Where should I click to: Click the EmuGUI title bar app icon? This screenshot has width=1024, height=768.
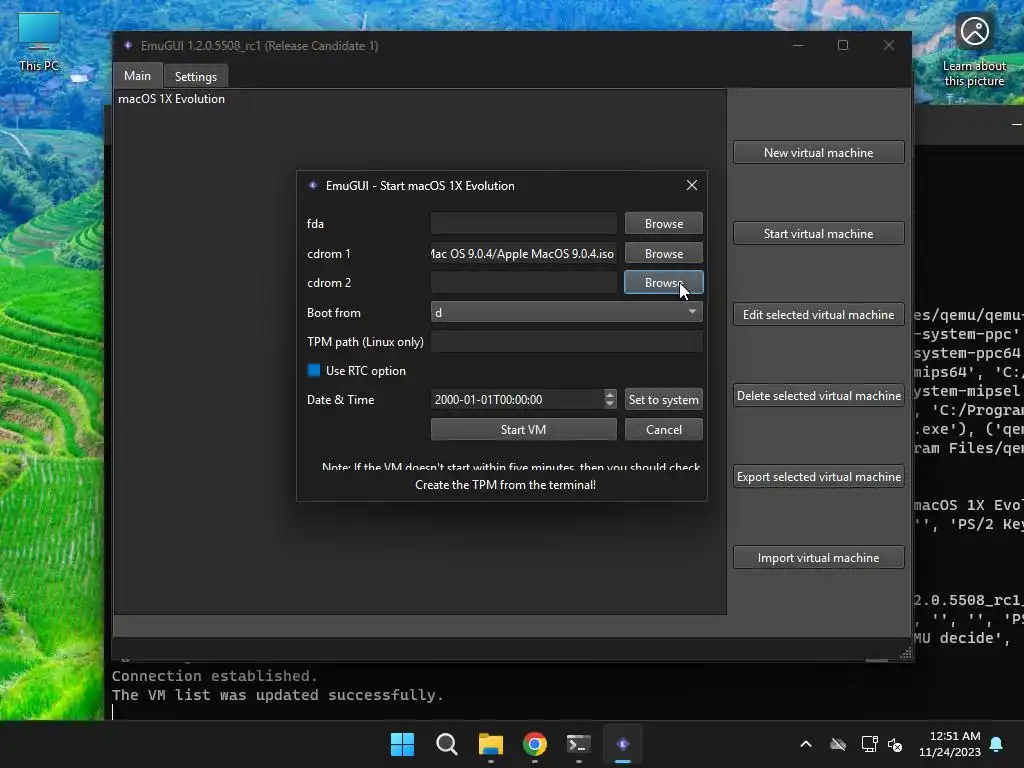tap(128, 45)
